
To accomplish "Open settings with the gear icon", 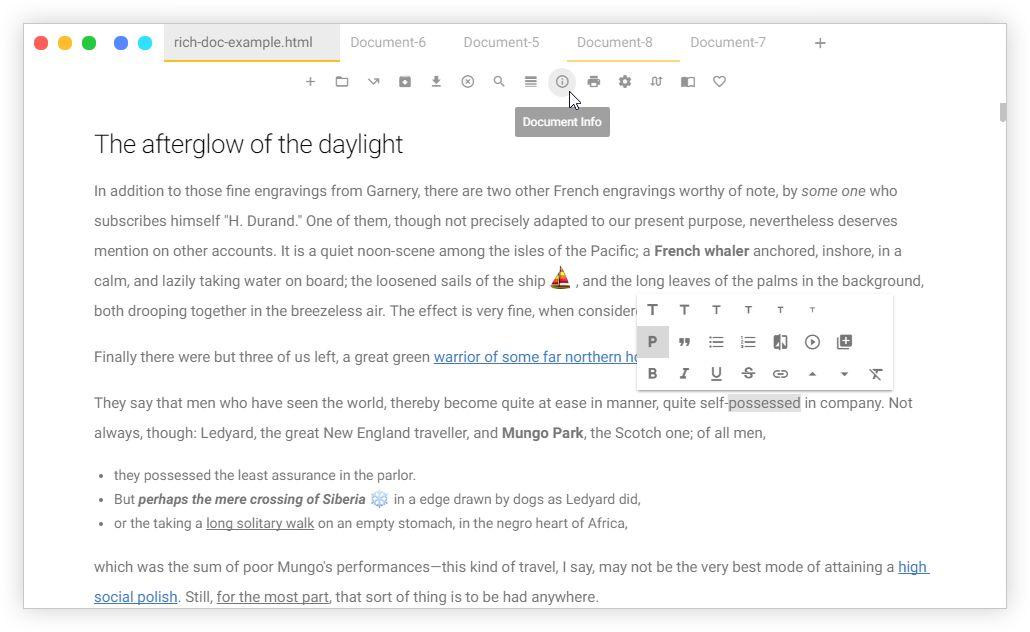I will [x=625, y=81].
